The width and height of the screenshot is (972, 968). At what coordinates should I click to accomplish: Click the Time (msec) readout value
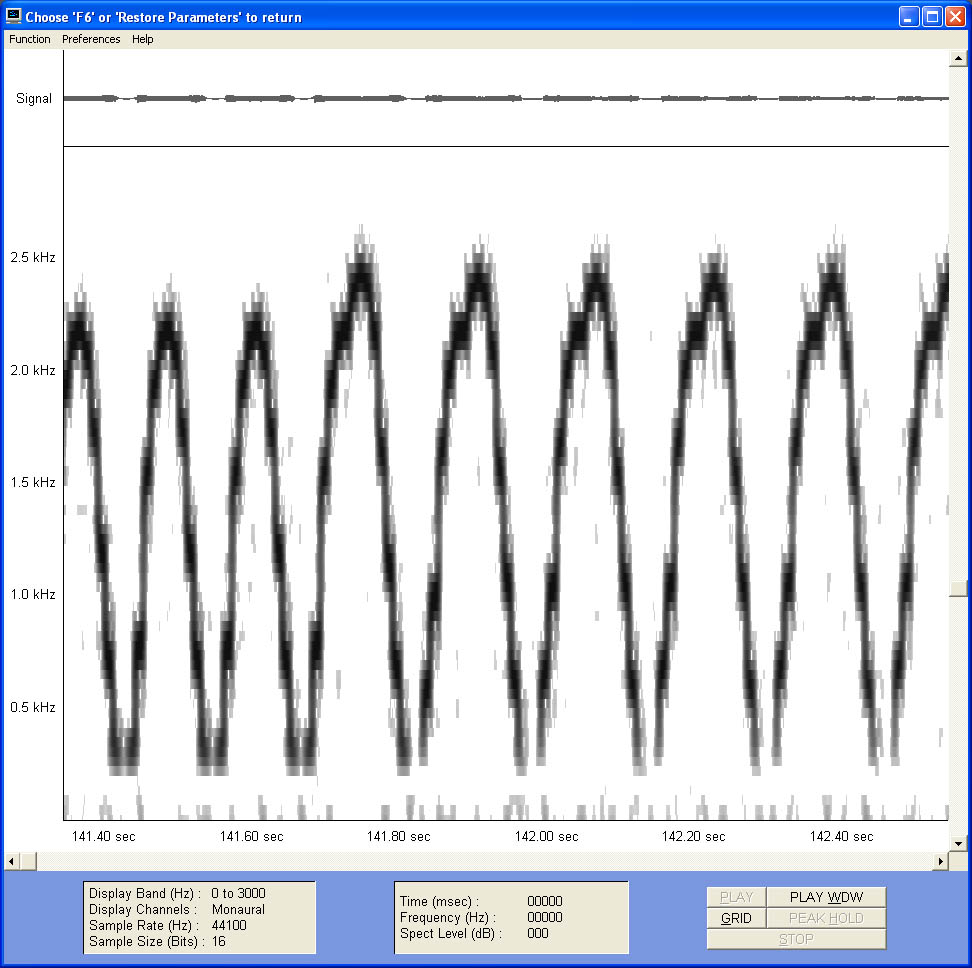point(545,901)
